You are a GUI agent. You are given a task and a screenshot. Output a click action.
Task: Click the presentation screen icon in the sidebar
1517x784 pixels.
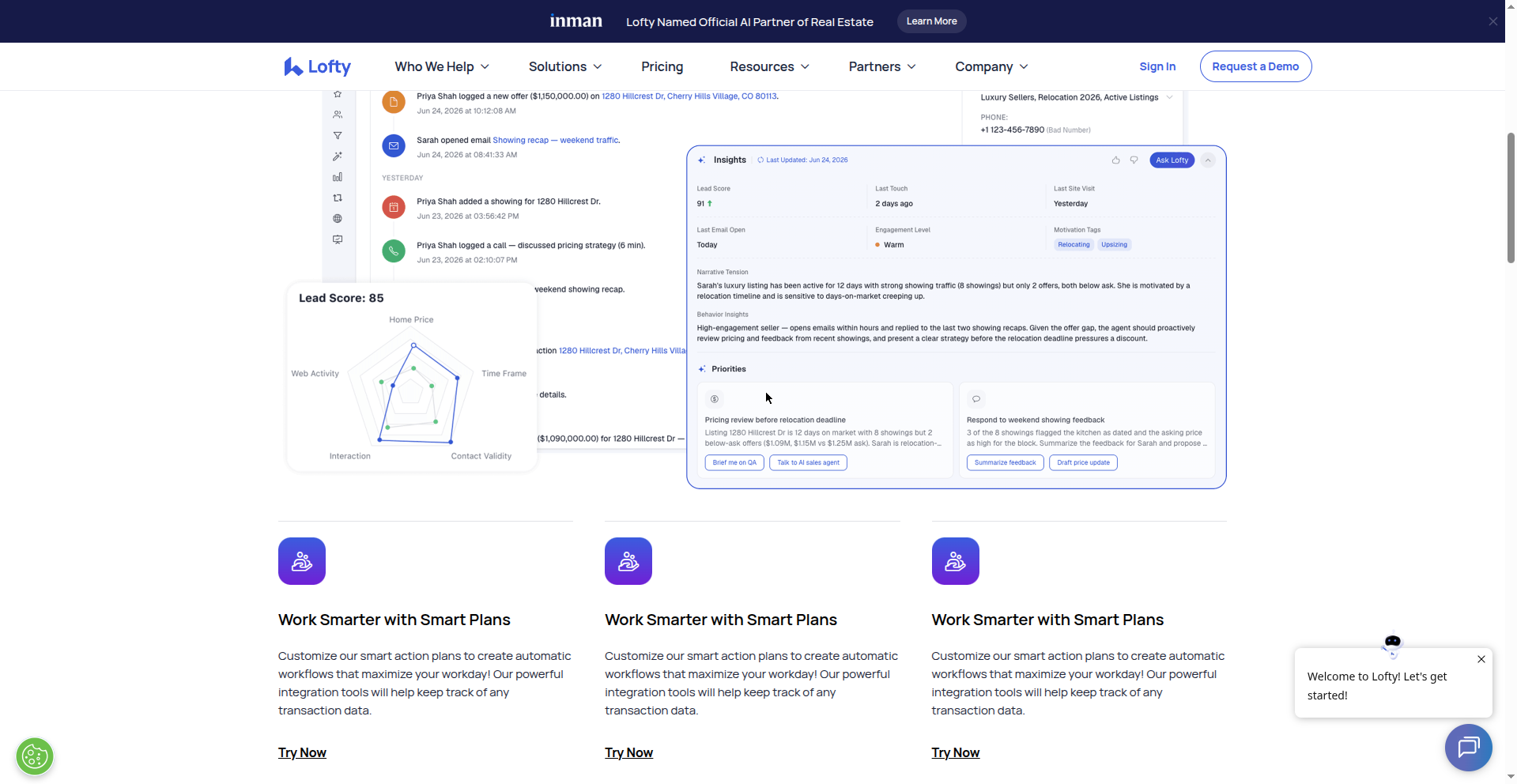[338, 239]
